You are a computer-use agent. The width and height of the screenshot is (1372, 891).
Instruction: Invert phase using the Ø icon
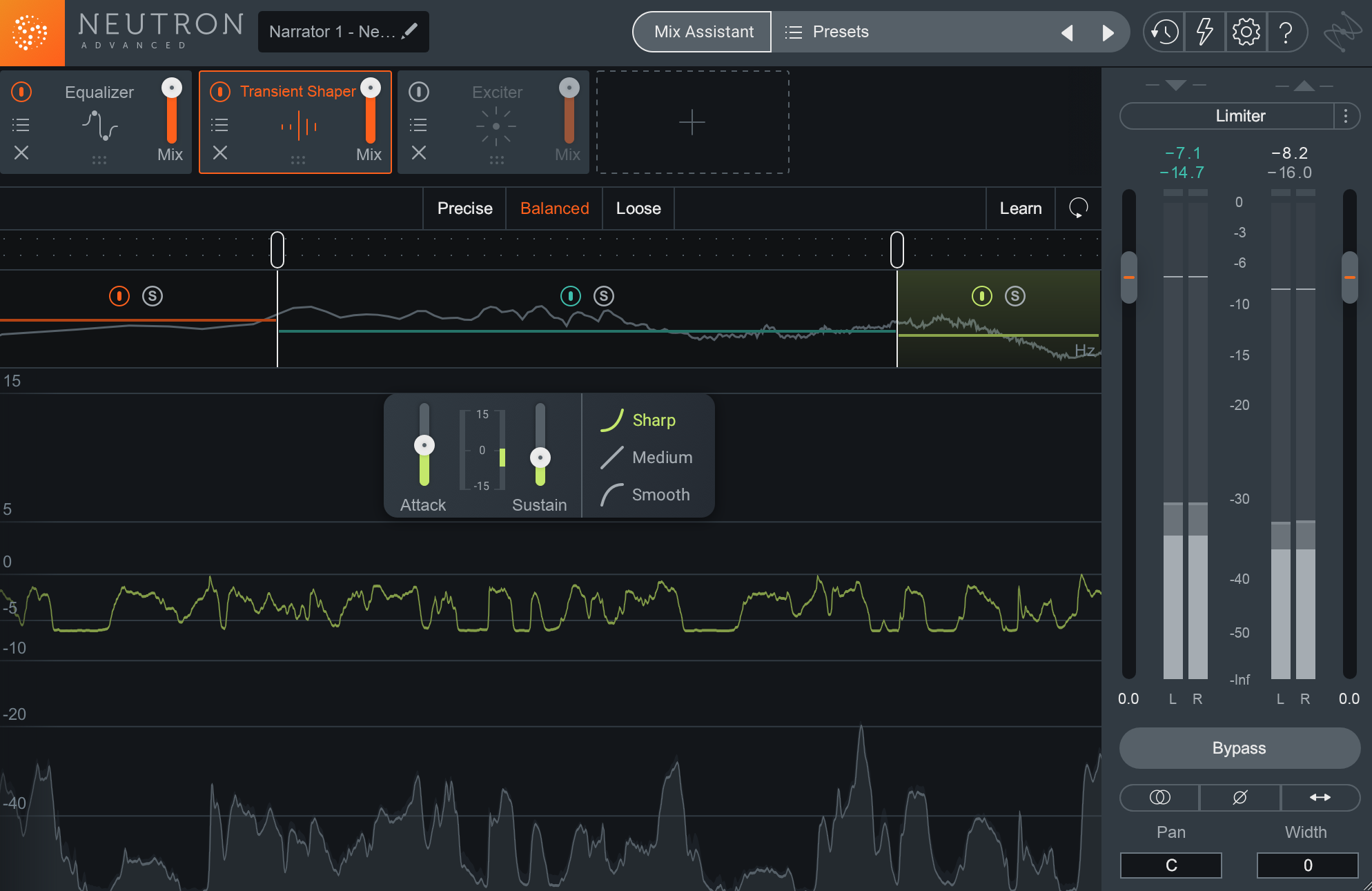[1240, 797]
